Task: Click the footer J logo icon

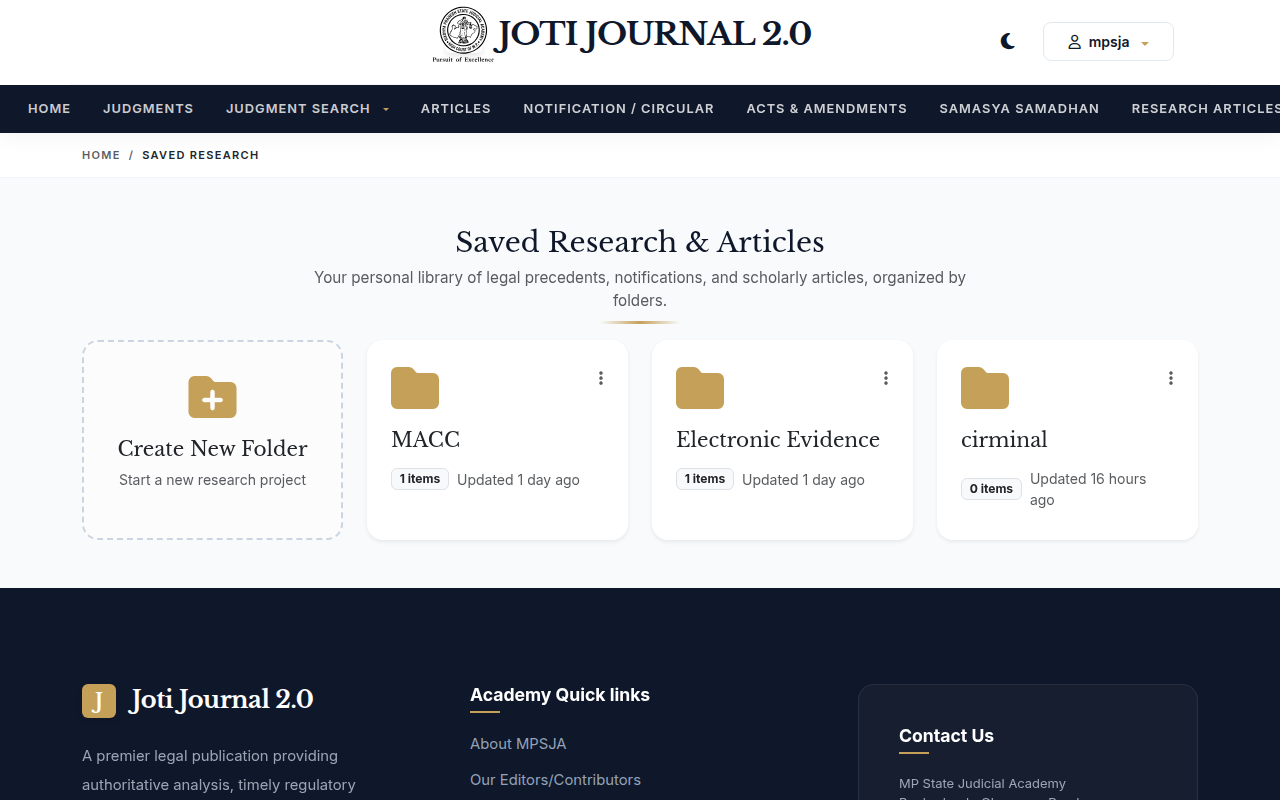Action: 99,701
